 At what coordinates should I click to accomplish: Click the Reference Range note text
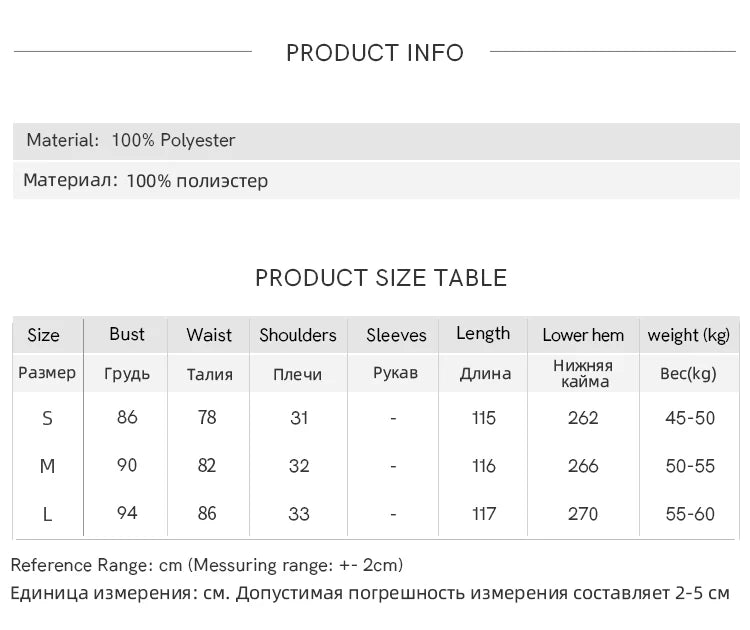[207, 565]
